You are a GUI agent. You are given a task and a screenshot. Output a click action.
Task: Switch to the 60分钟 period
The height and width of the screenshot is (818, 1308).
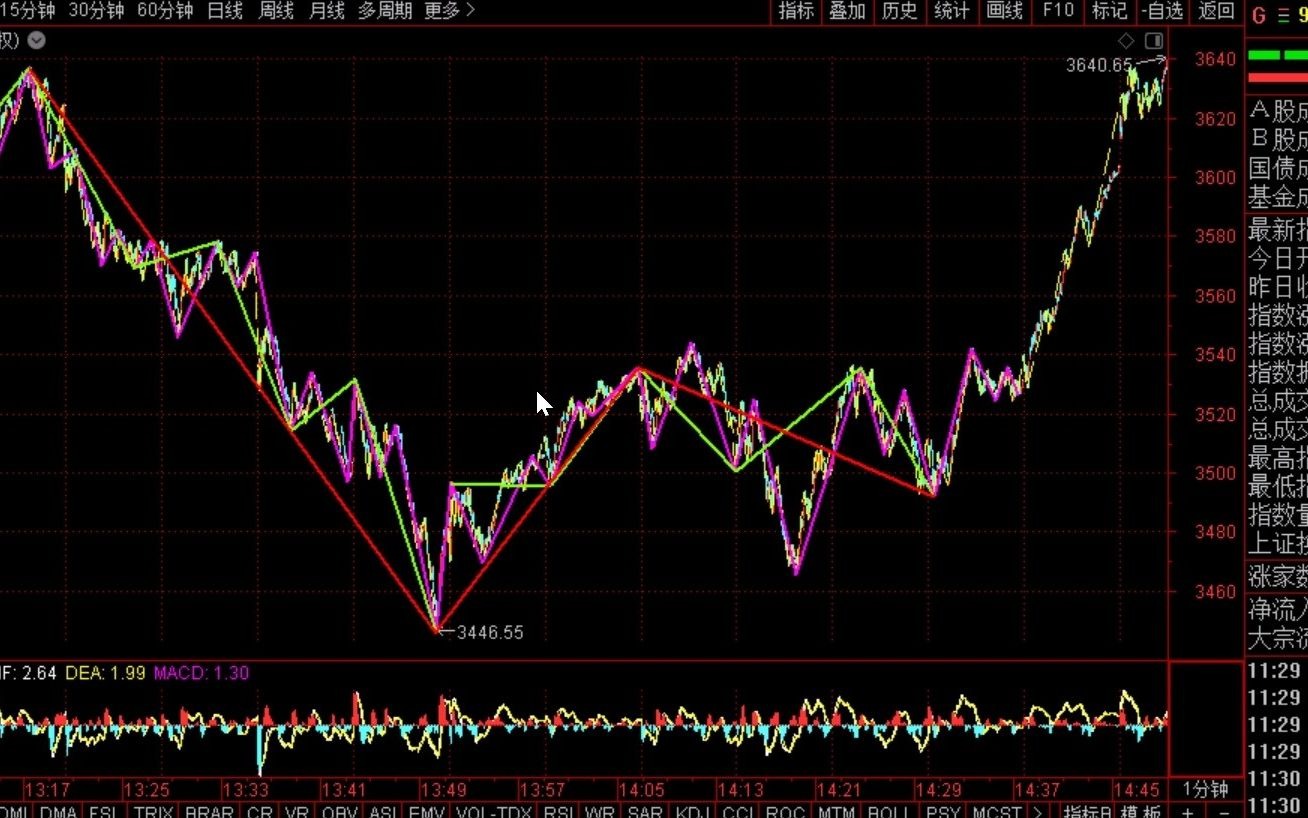tap(165, 11)
